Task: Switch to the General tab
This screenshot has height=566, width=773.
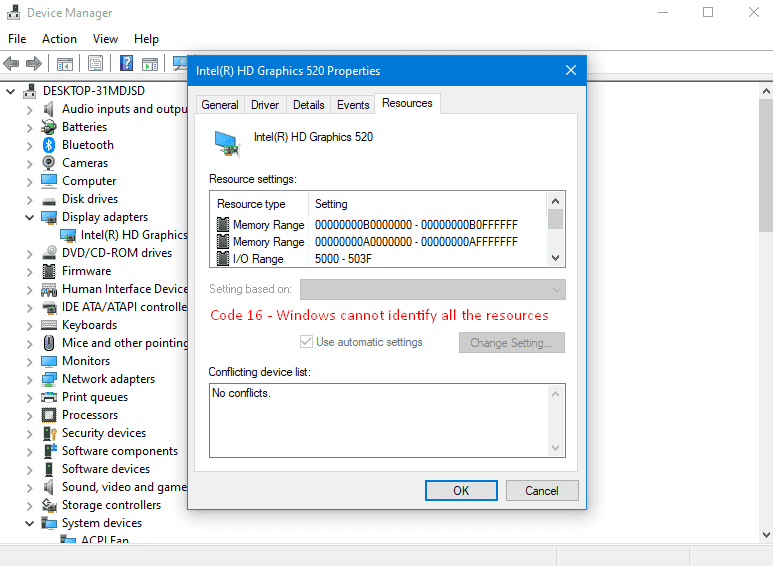Action: 220,105
